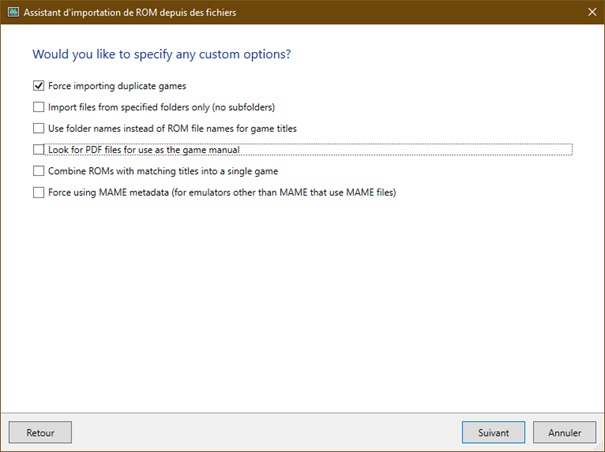Click the window title 'Assistant d'importation de ROM depuis des fichiers'
605x452 pixels.
[130, 12]
